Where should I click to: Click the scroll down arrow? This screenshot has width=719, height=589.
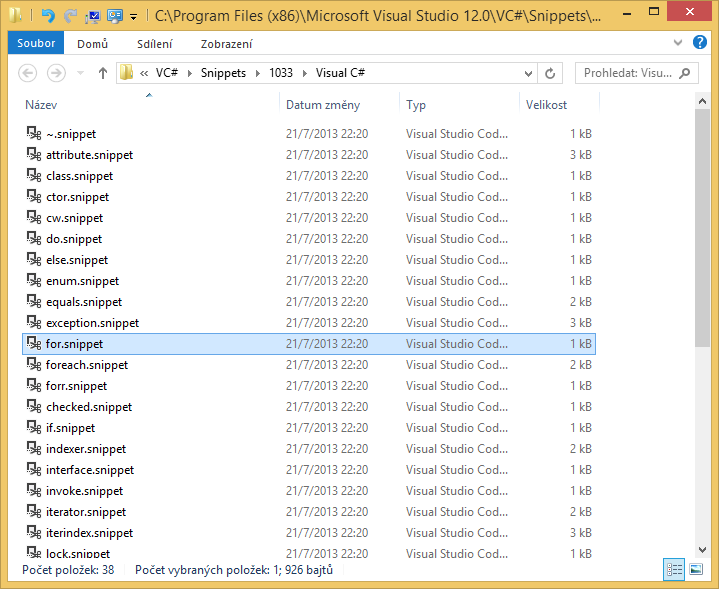702,549
